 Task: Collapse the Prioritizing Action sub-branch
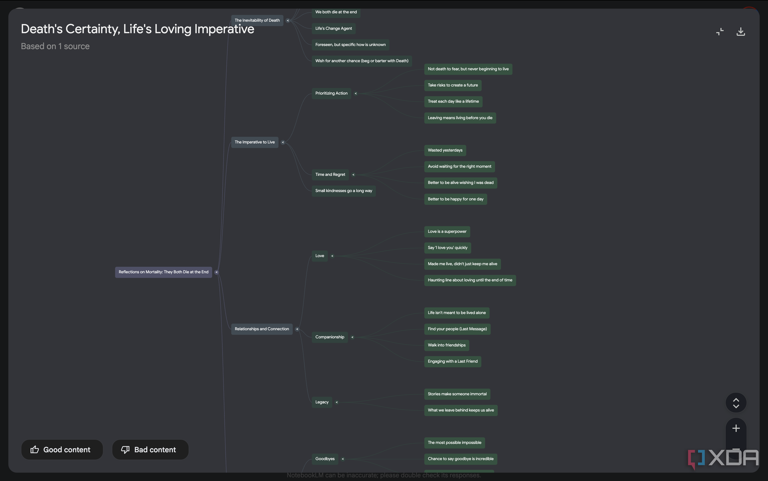click(x=355, y=93)
